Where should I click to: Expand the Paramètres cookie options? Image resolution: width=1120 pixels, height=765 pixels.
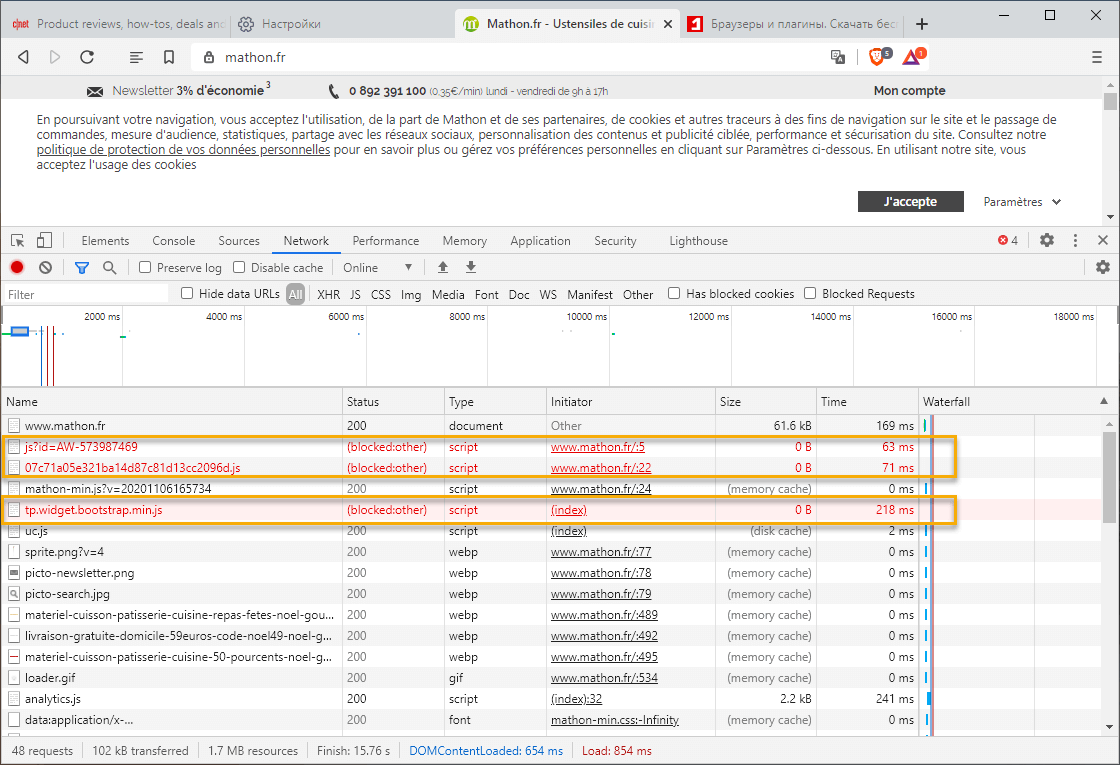[1021, 202]
